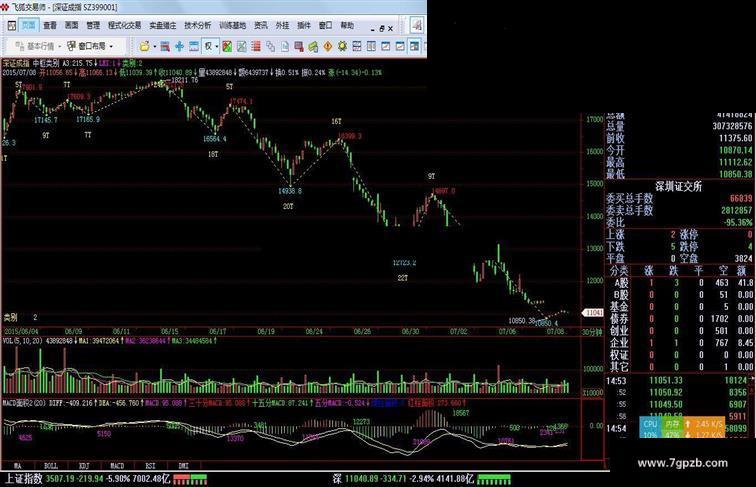Switch to the BOLL indicator tab
756x487 pixels.
(51, 466)
